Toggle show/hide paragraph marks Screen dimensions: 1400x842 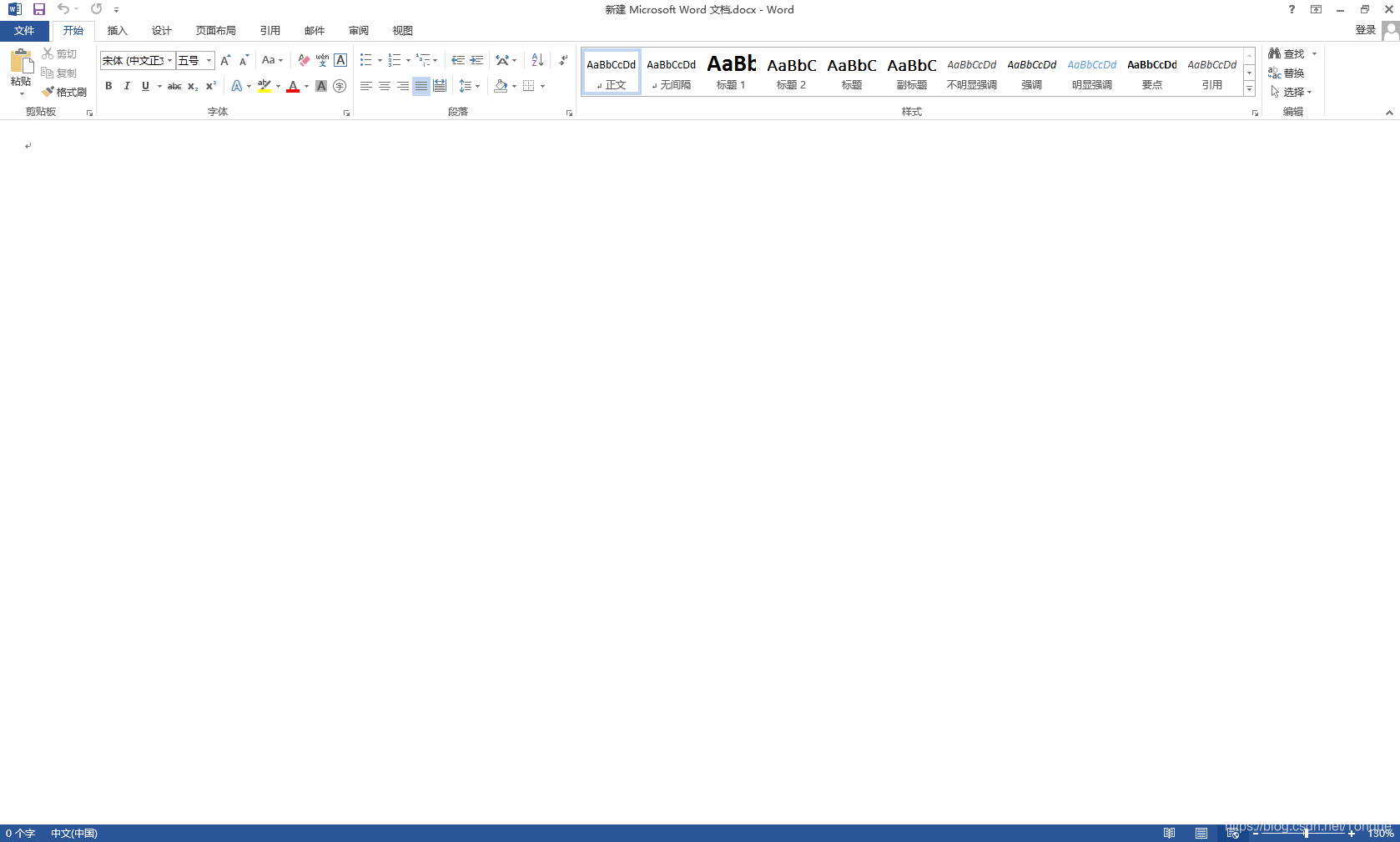564,60
